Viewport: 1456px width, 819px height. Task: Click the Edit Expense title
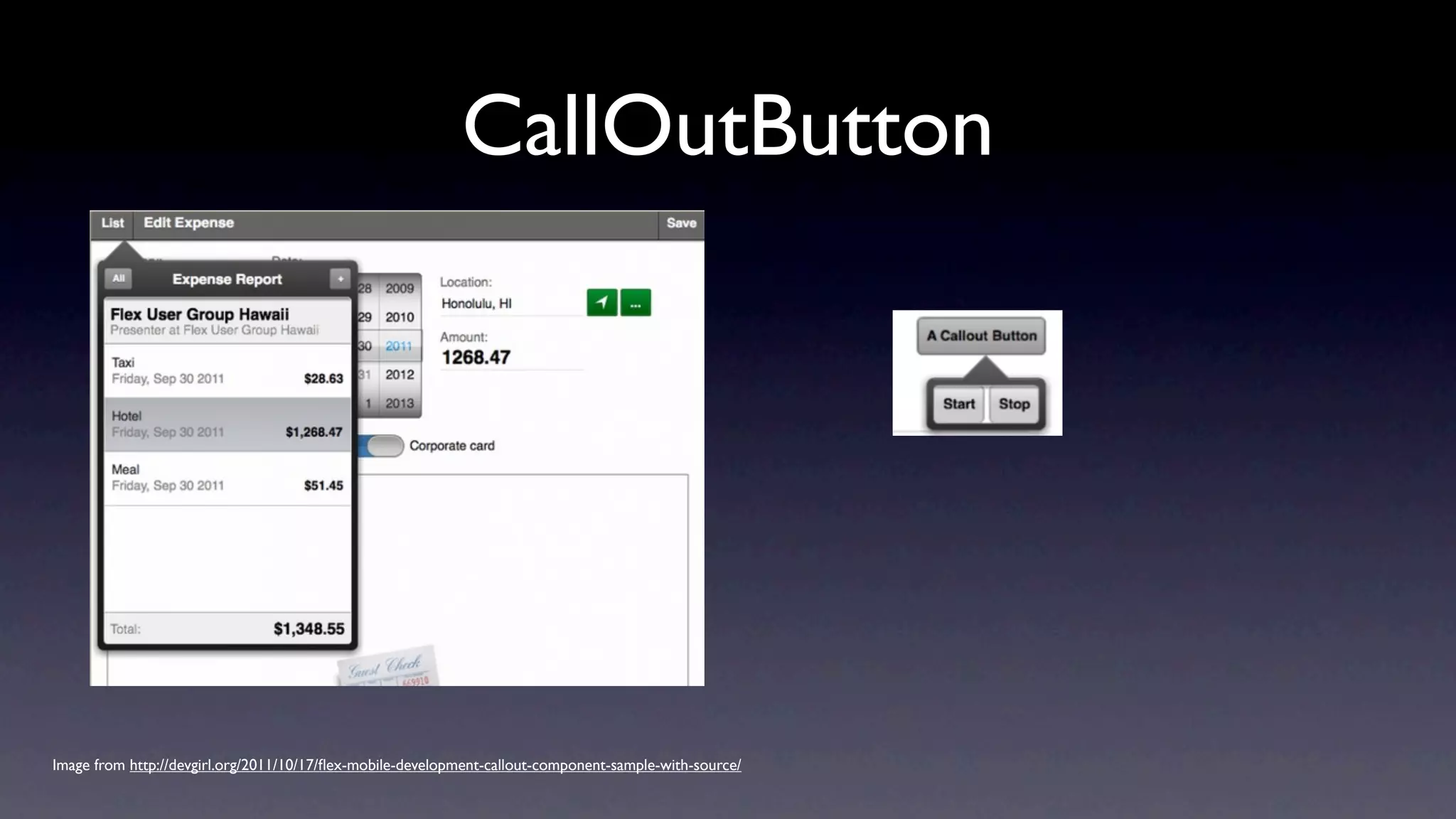tap(188, 223)
